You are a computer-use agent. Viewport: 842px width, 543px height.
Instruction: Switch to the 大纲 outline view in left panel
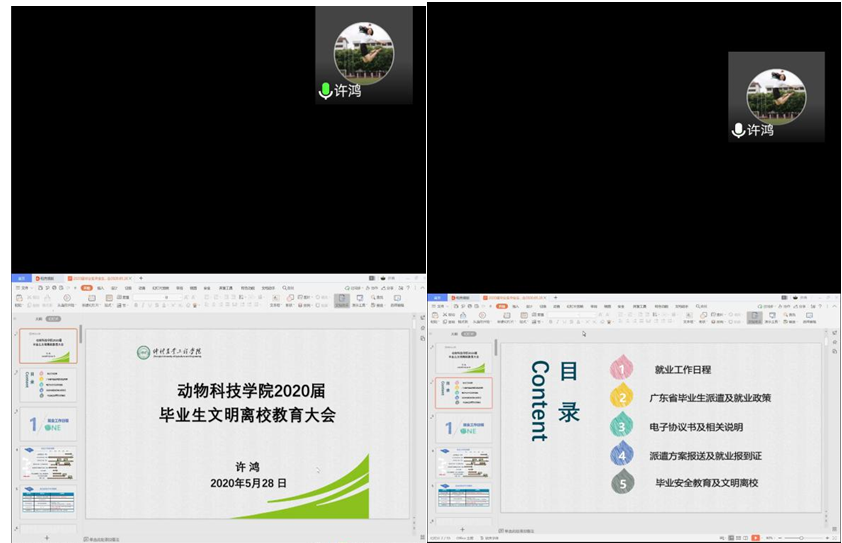click(39, 318)
